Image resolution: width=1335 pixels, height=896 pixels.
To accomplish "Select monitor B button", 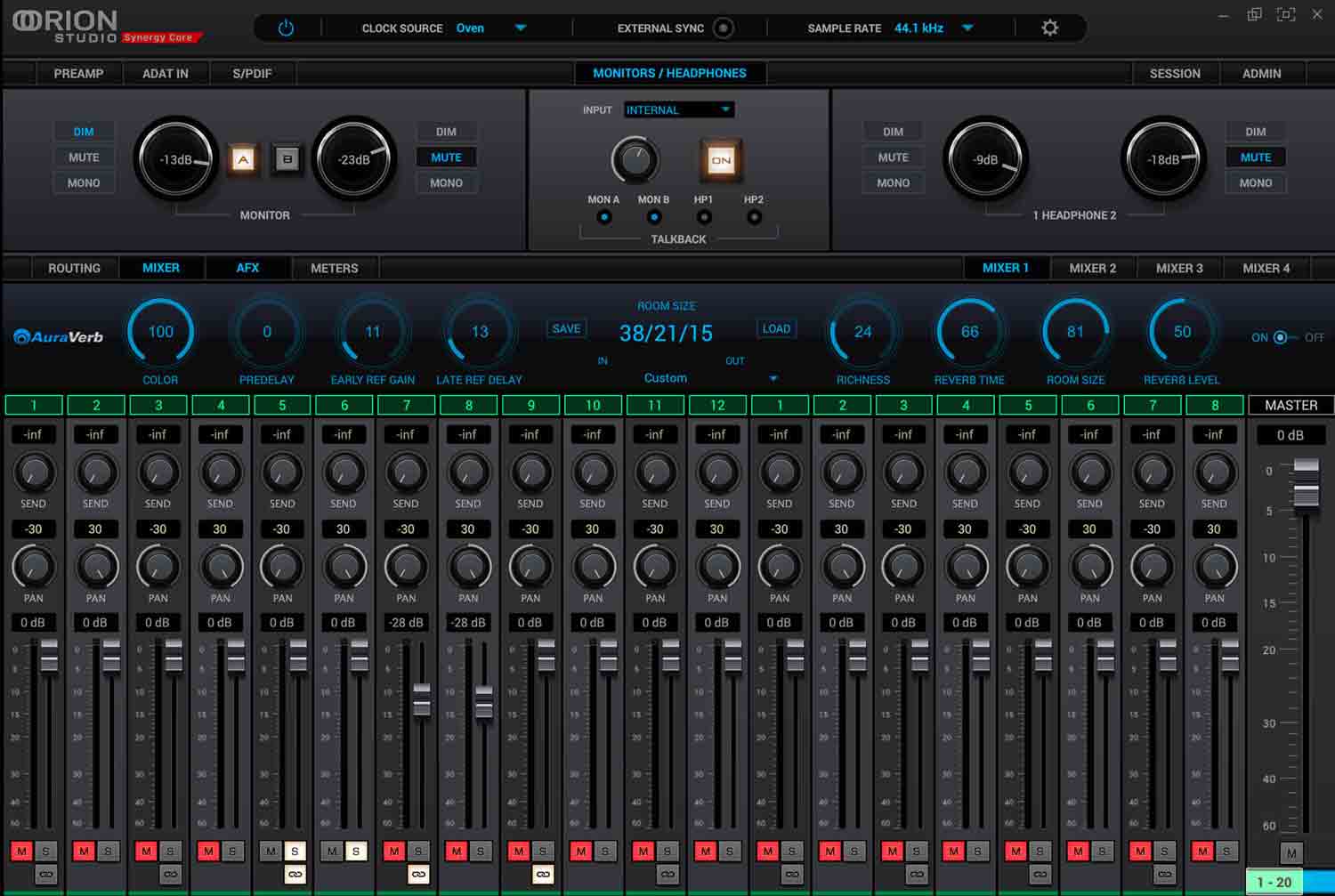I will pos(287,159).
